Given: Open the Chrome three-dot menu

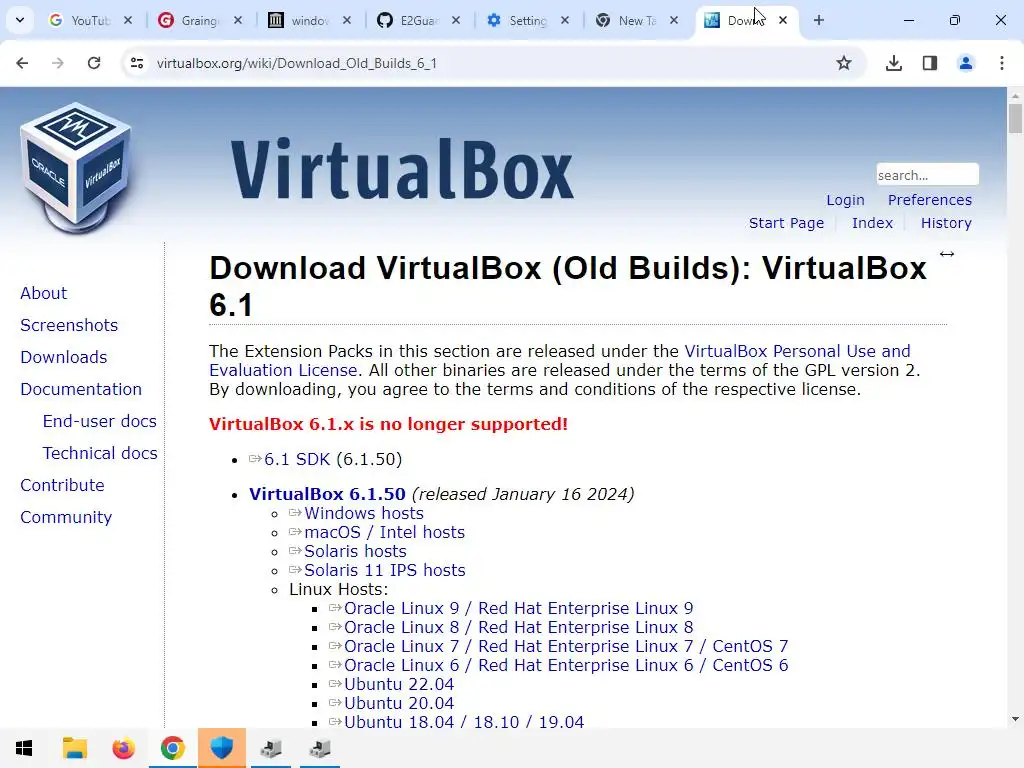Looking at the screenshot, I should point(1002,63).
